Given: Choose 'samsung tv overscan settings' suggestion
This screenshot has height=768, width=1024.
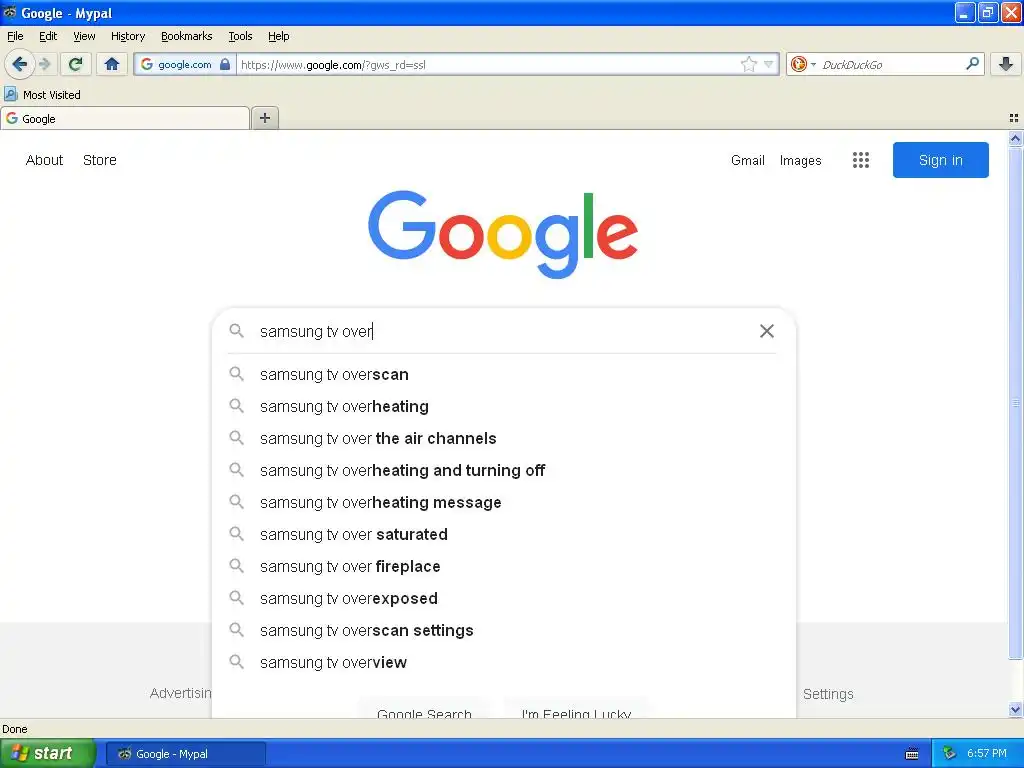Looking at the screenshot, I should tap(503, 630).
